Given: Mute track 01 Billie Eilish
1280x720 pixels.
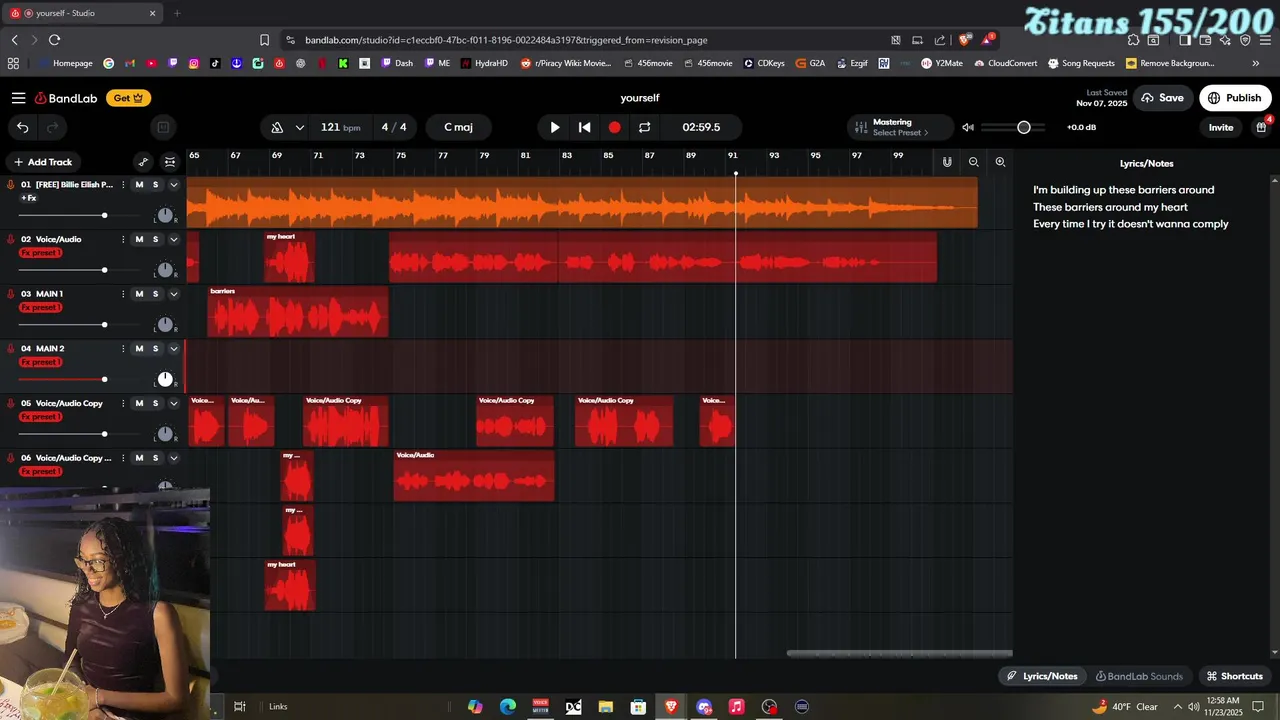Looking at the screenshot, I should click(x=139, y=185).
